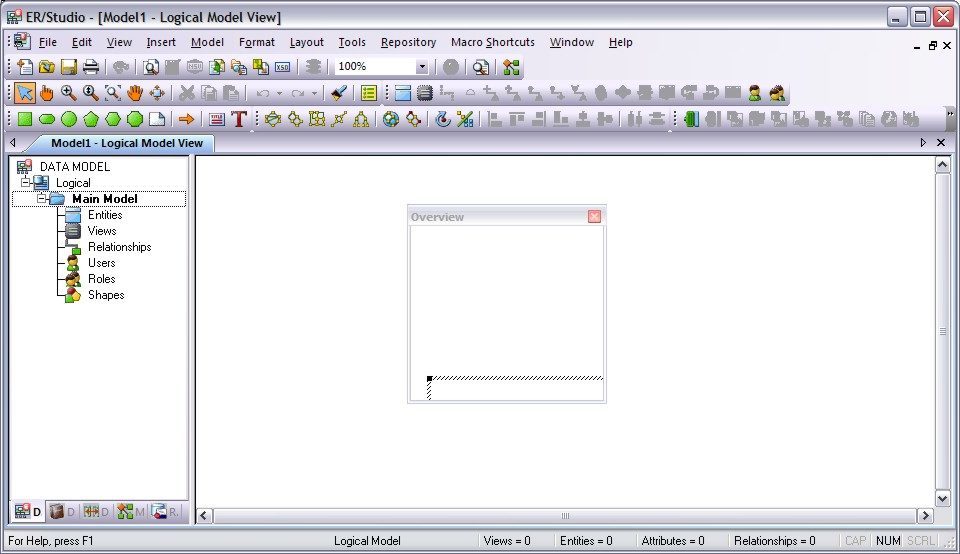Collapse the Main Model tree node

(x=42, y=199)
